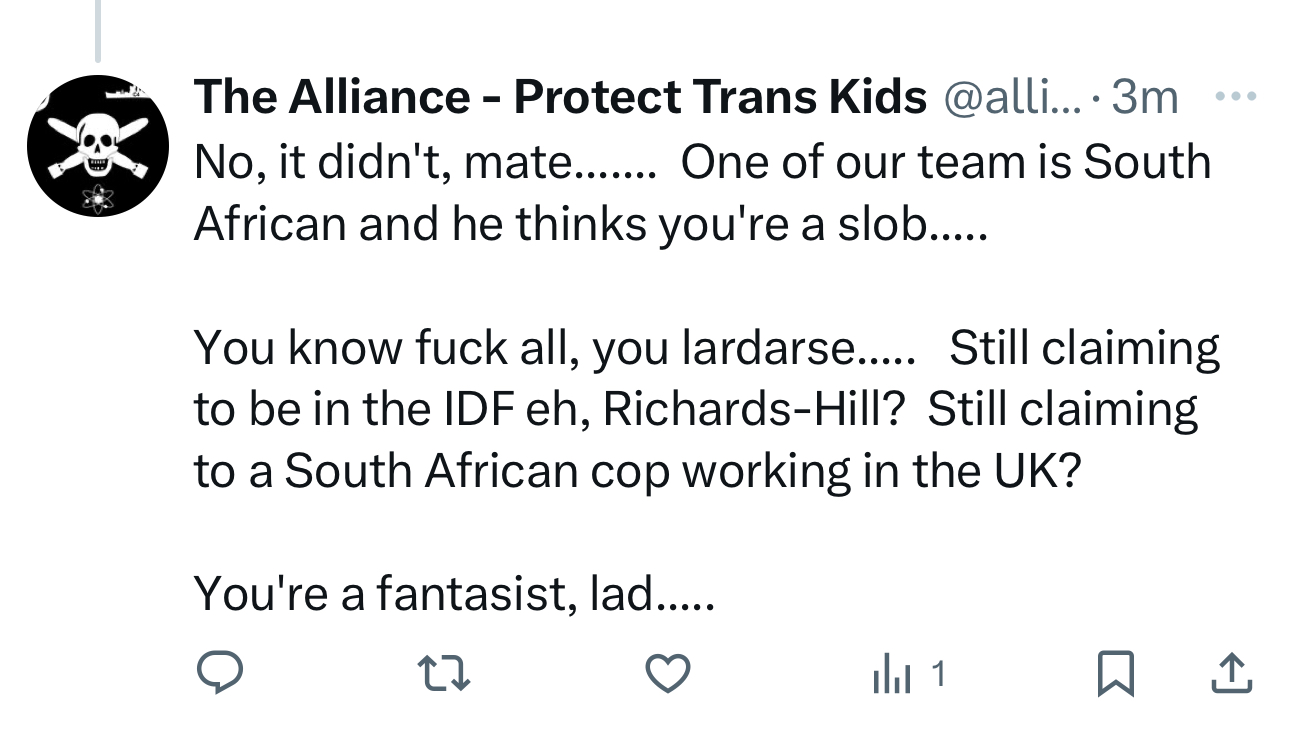Click the thread connector line above avatar

coord(97,30)
